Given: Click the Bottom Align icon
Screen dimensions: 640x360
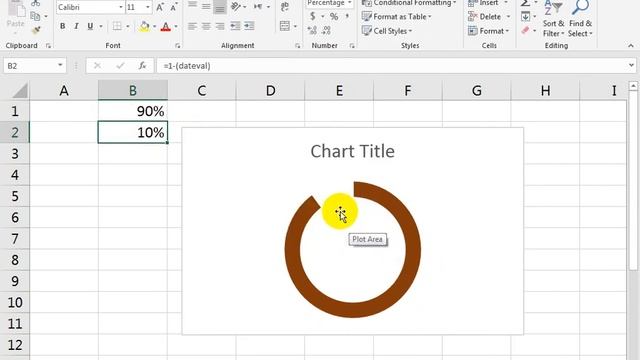Looking at the screenshot, I should (x=220, y=6).
